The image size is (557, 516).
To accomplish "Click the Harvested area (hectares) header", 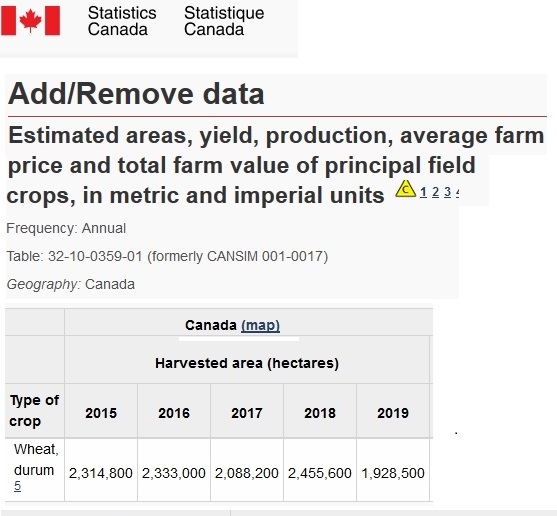I will point(247,363).
